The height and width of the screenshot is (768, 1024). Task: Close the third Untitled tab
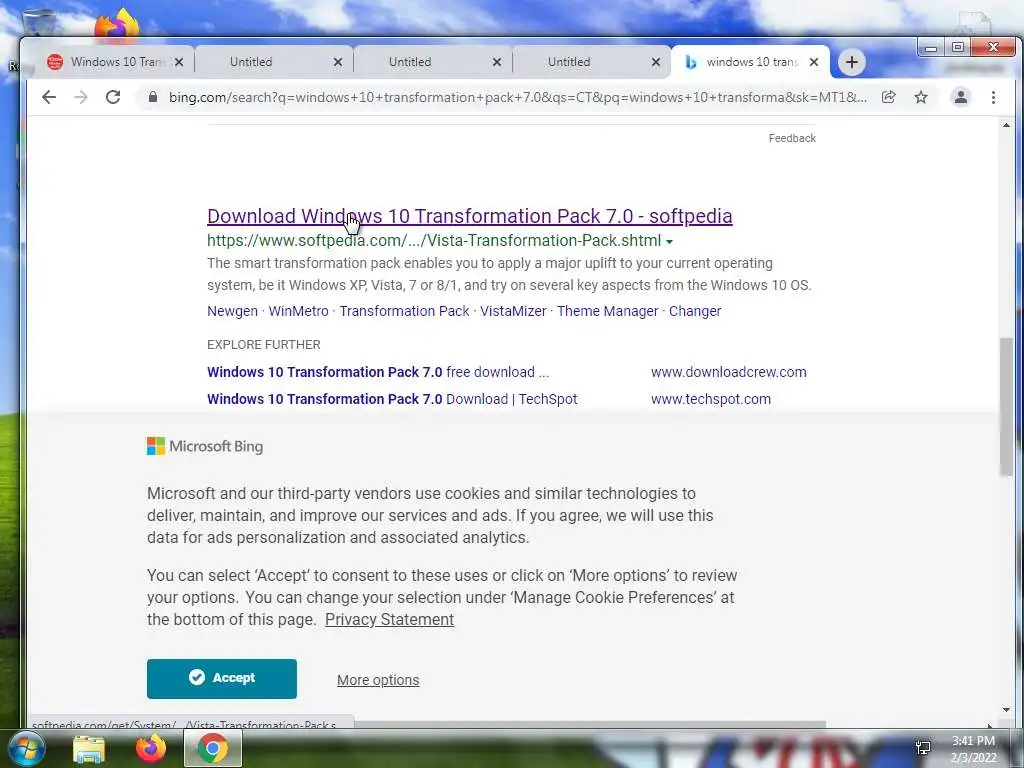(x=656, y=62)
